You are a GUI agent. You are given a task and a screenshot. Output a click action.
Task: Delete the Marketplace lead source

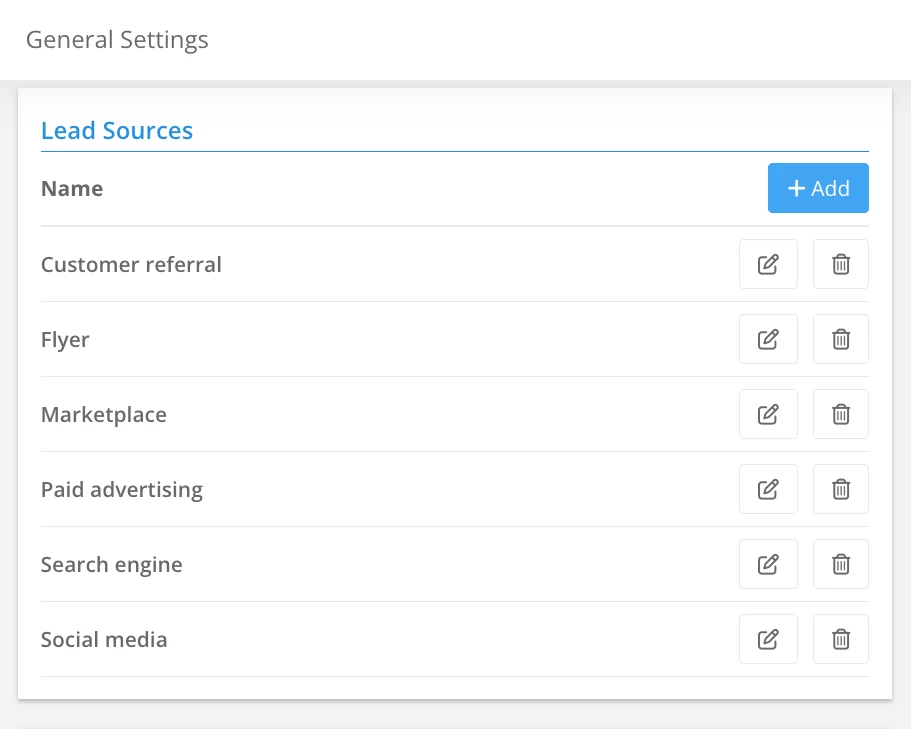(x=841, y=414)
